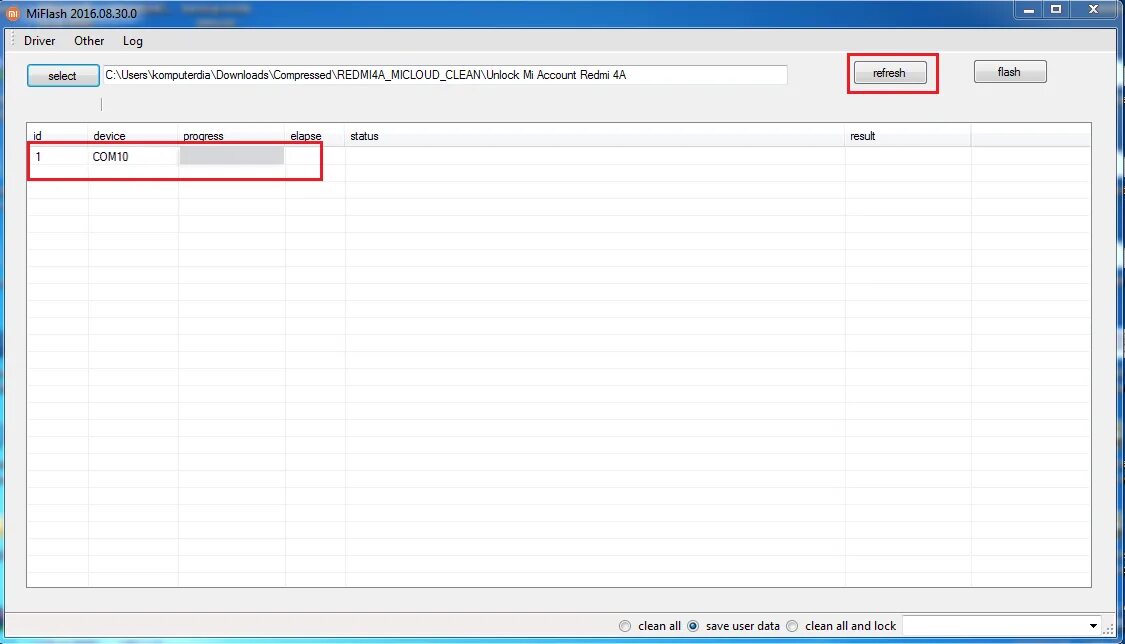1125x644 pixels.
Task: Click the elapse column header
Action: pos(305,135)
